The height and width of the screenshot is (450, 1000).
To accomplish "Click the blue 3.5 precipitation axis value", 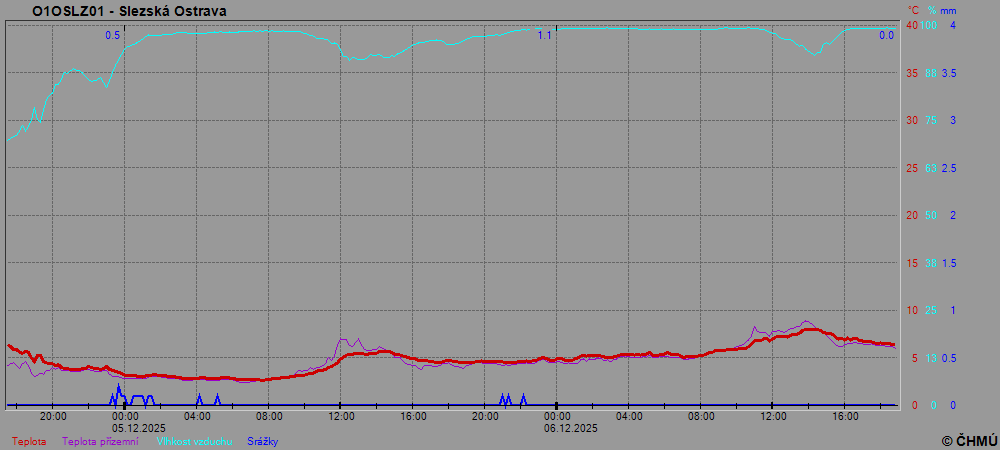I will (948, 73).
